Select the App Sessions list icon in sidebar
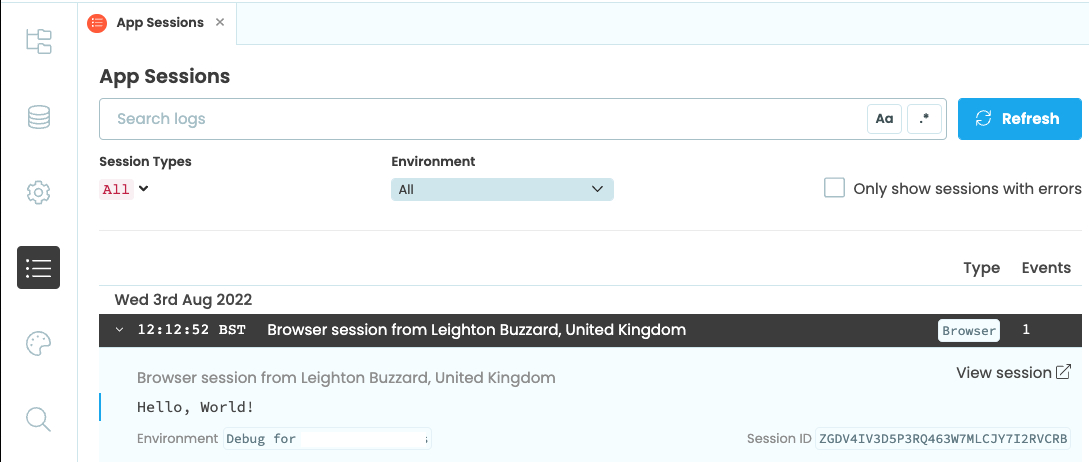The width and height of the screenshot is (1089, 462). (38, 268)
